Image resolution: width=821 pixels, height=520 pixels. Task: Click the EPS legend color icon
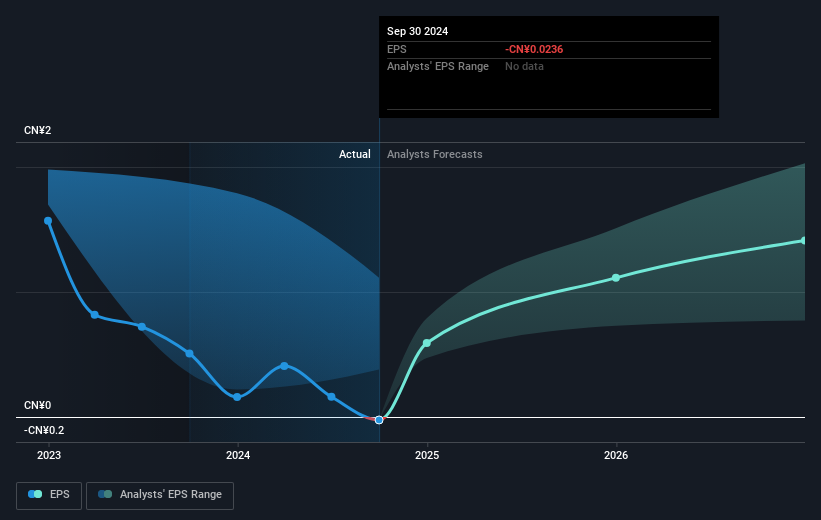point(35,494)
